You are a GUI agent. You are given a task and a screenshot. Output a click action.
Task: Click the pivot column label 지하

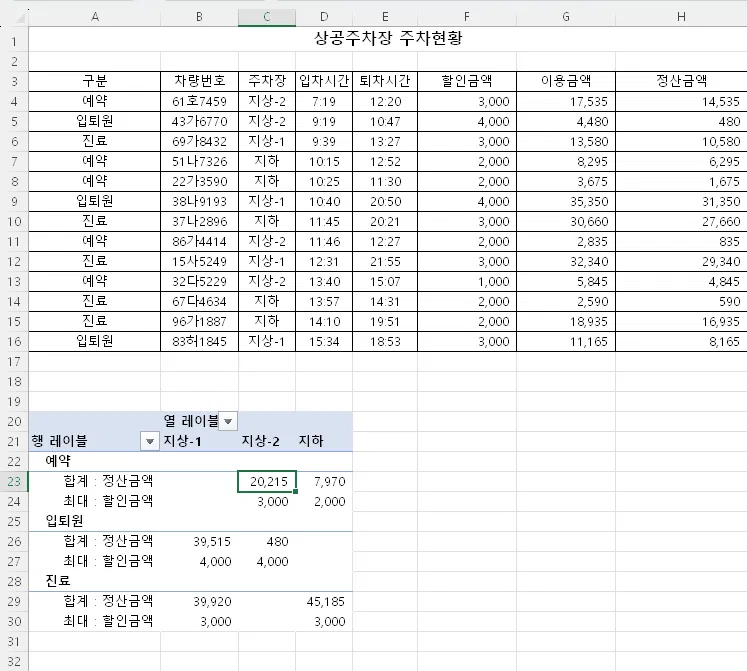tap(311, 441)
